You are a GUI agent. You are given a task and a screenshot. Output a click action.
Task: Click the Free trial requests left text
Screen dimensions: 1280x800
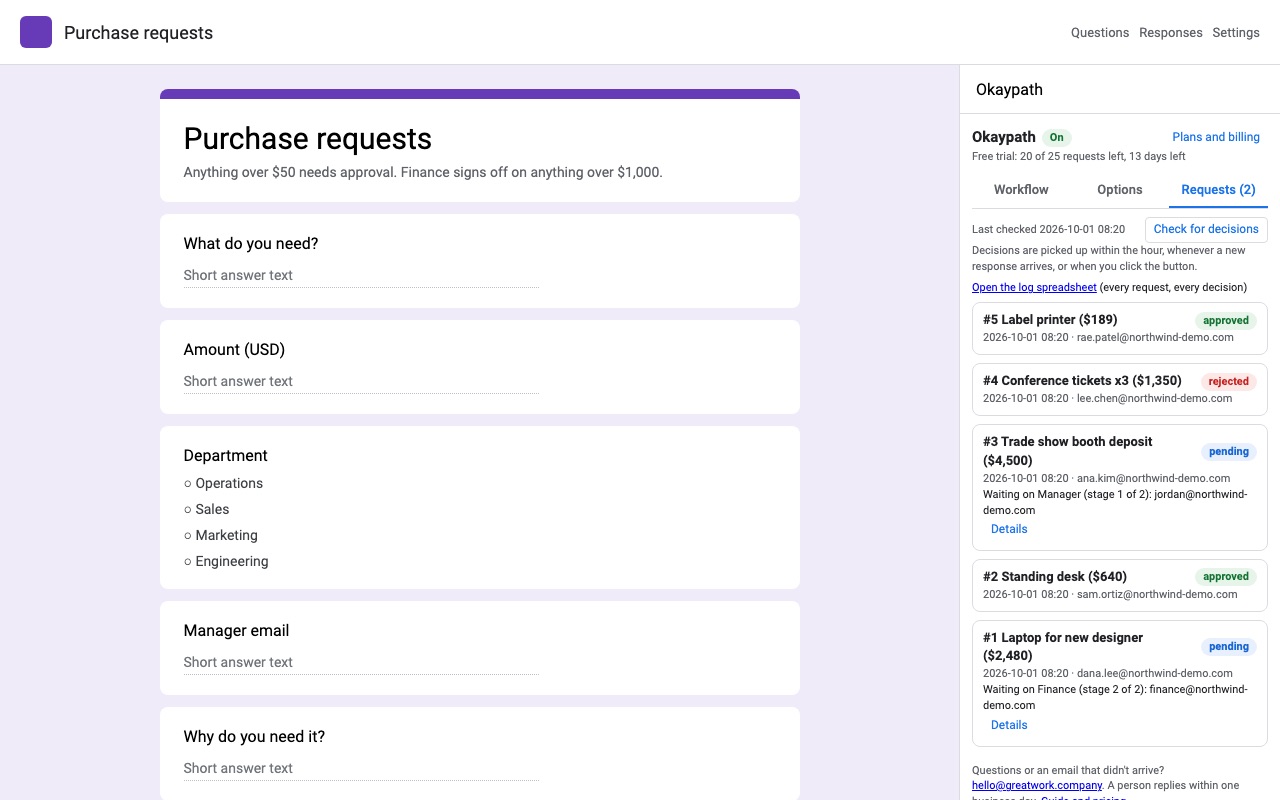pos(1079,157)
